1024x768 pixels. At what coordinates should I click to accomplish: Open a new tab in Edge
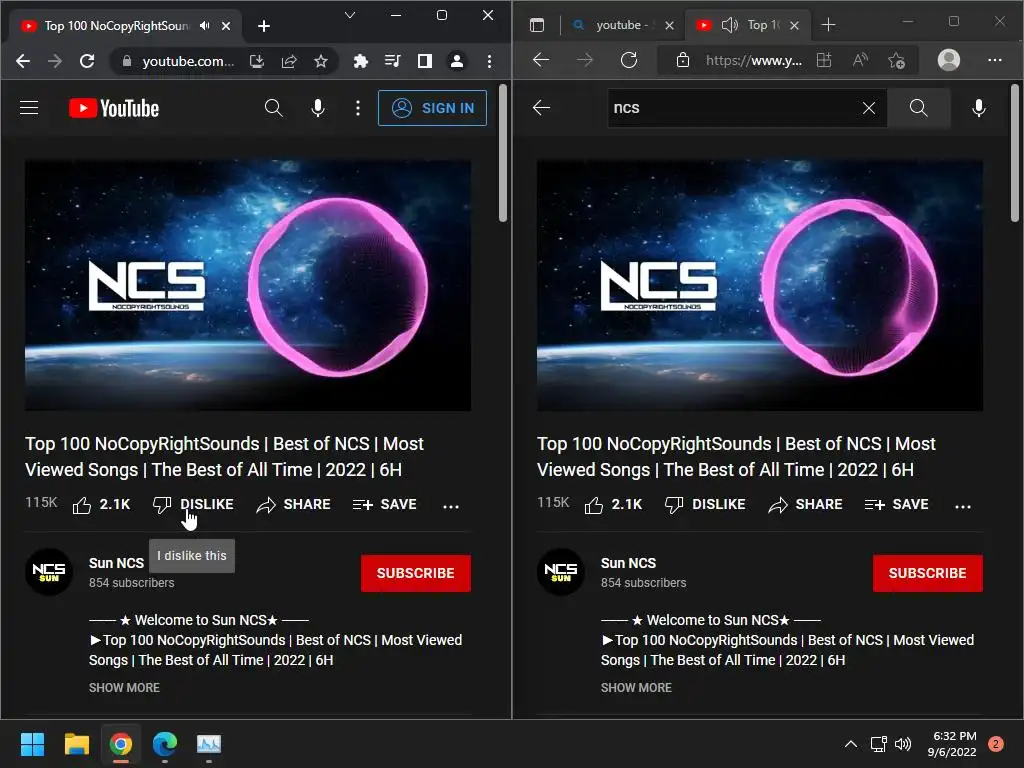coord(828,25)
